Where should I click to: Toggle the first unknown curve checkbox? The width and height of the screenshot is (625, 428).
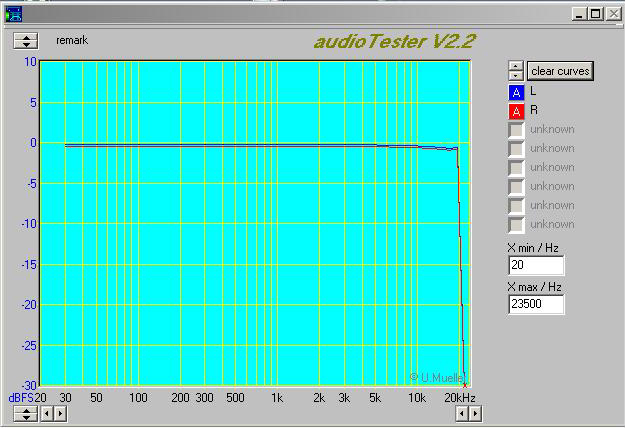coord(516,129)
